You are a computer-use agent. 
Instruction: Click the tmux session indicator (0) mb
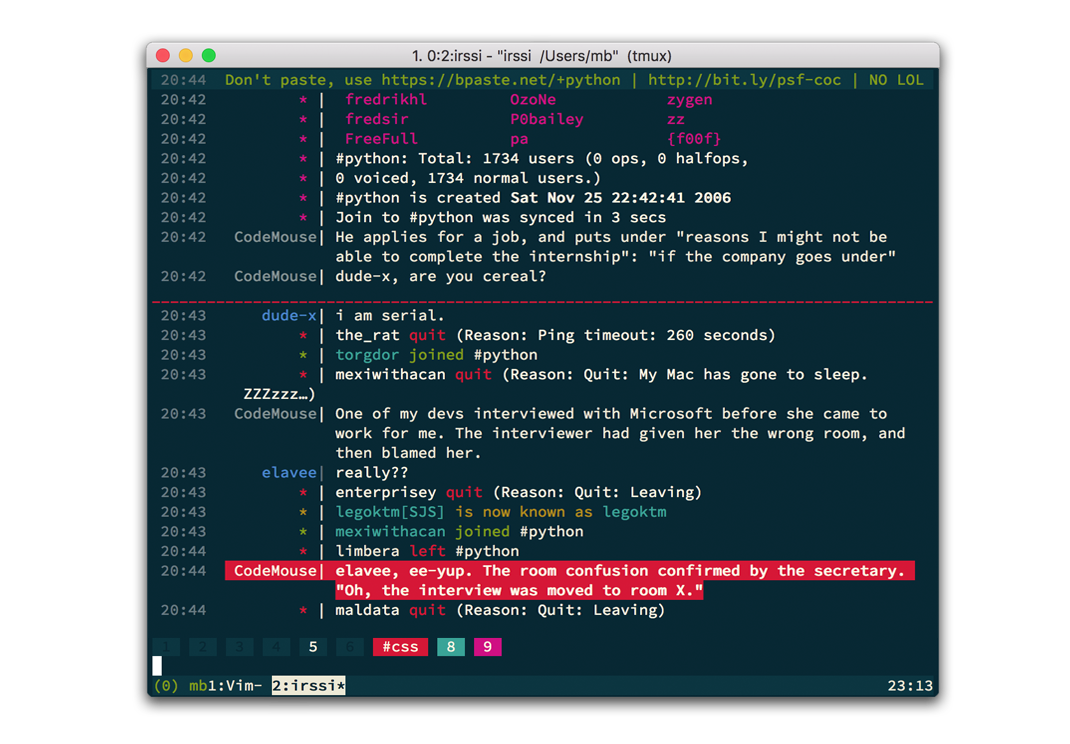point(180,685)
